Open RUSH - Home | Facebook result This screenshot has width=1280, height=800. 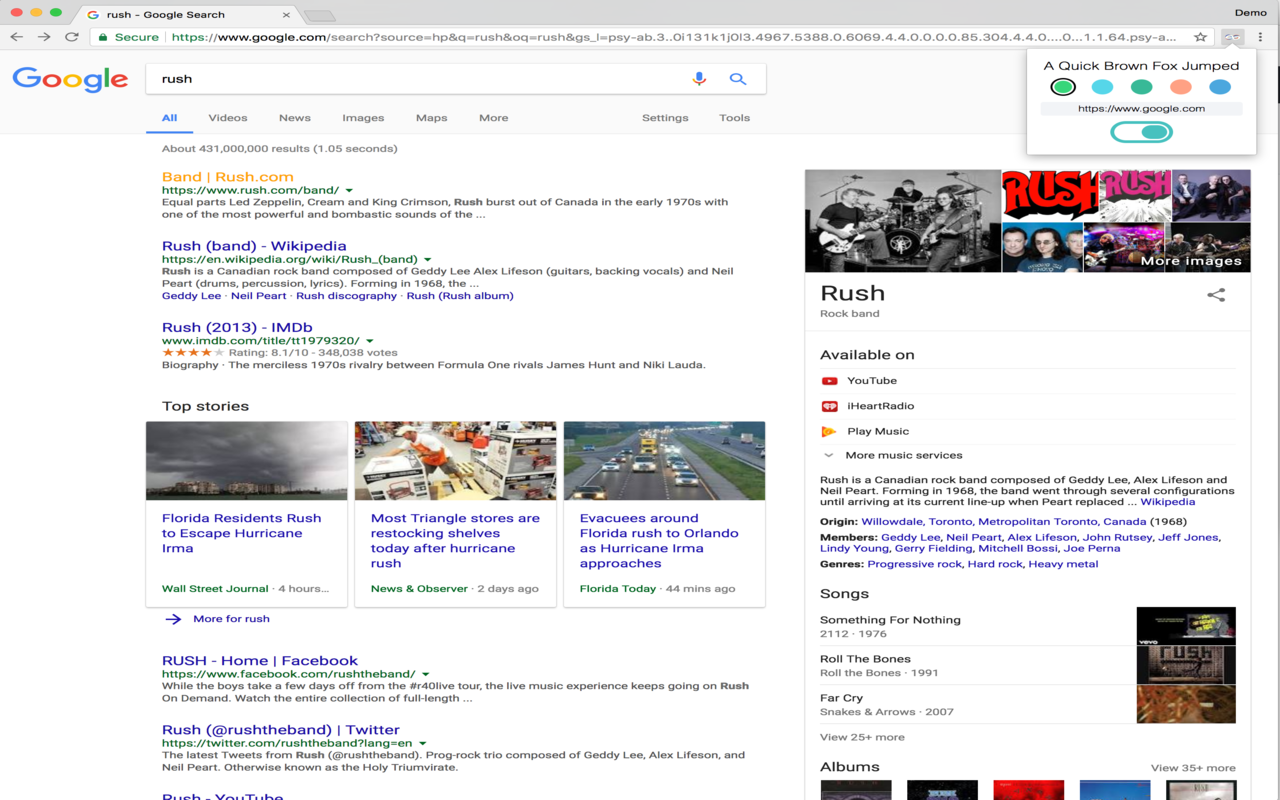coord(260,661)
